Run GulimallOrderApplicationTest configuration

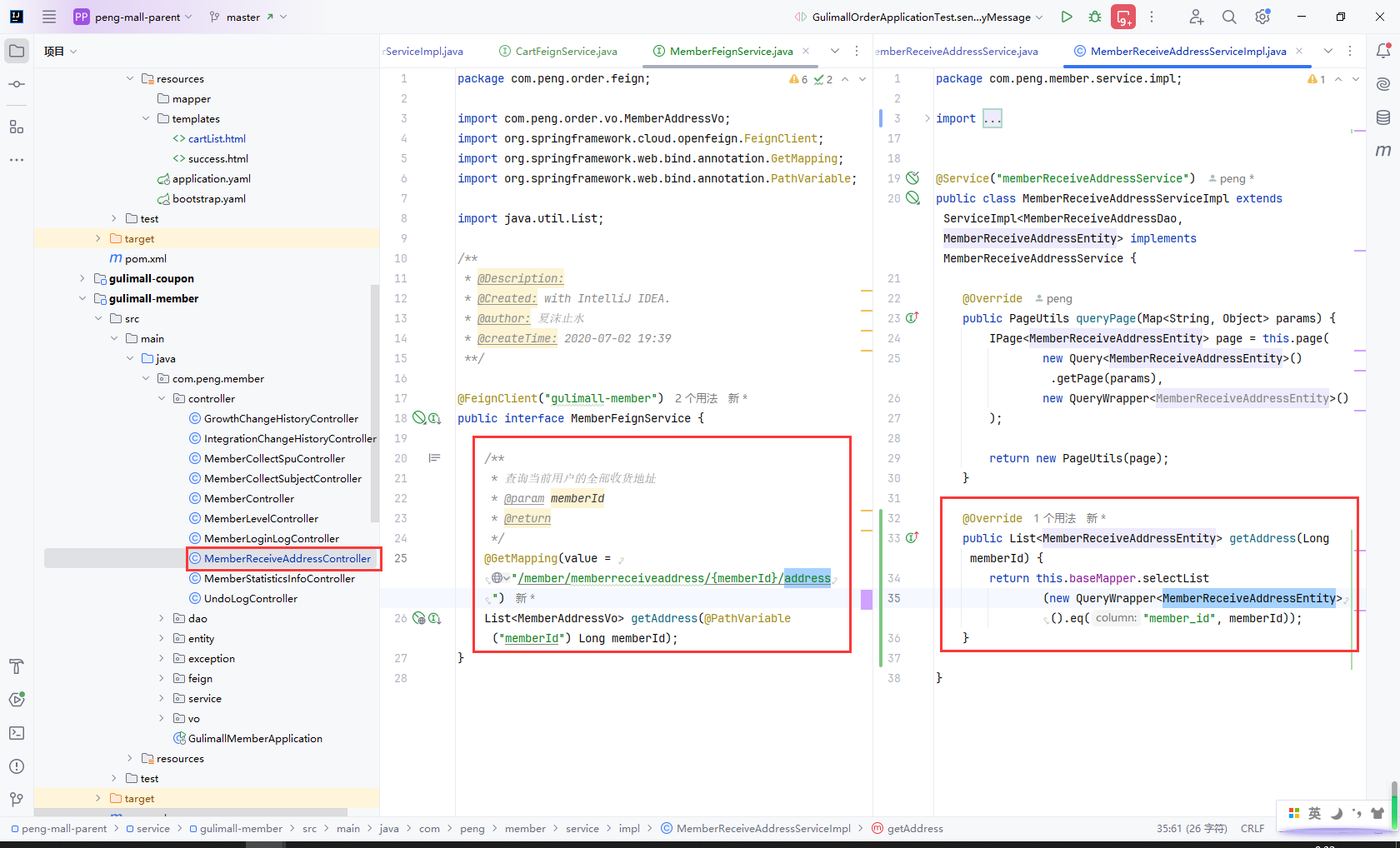[1067, 17]
